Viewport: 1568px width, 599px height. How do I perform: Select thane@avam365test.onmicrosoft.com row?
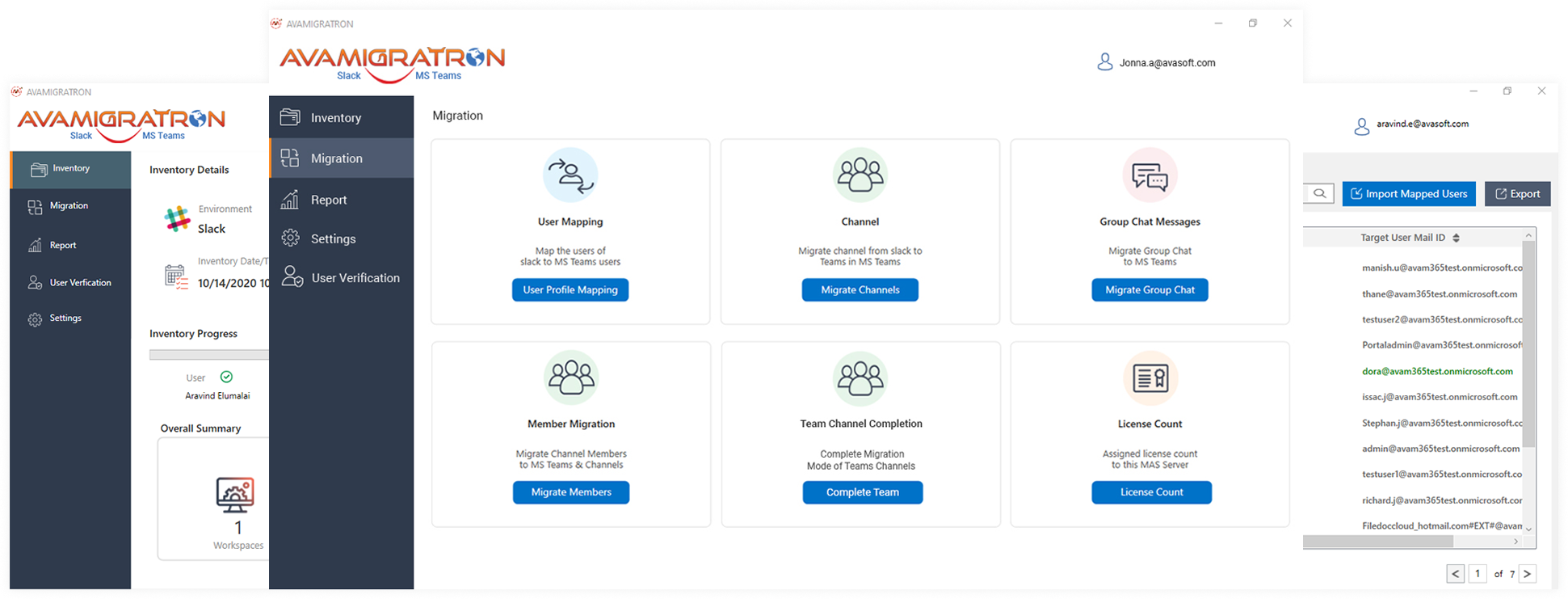pos(1440,293)
